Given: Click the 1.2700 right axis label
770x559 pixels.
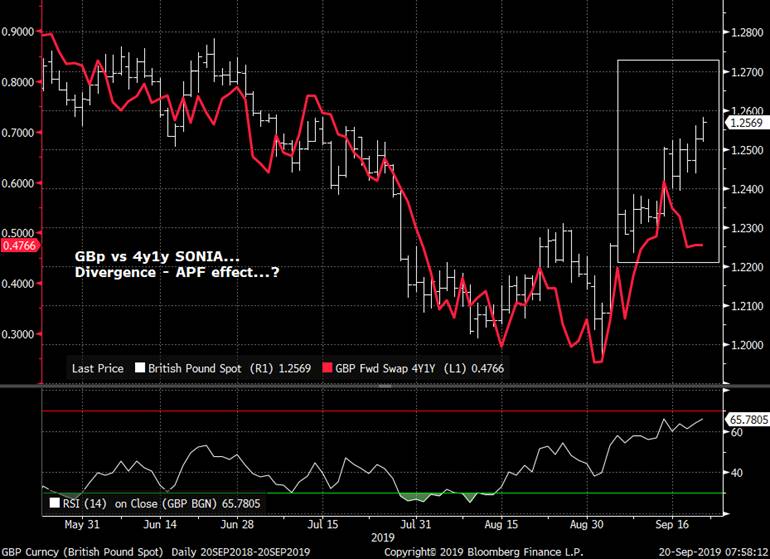Looking at the screenshot, I should (747, 72).
